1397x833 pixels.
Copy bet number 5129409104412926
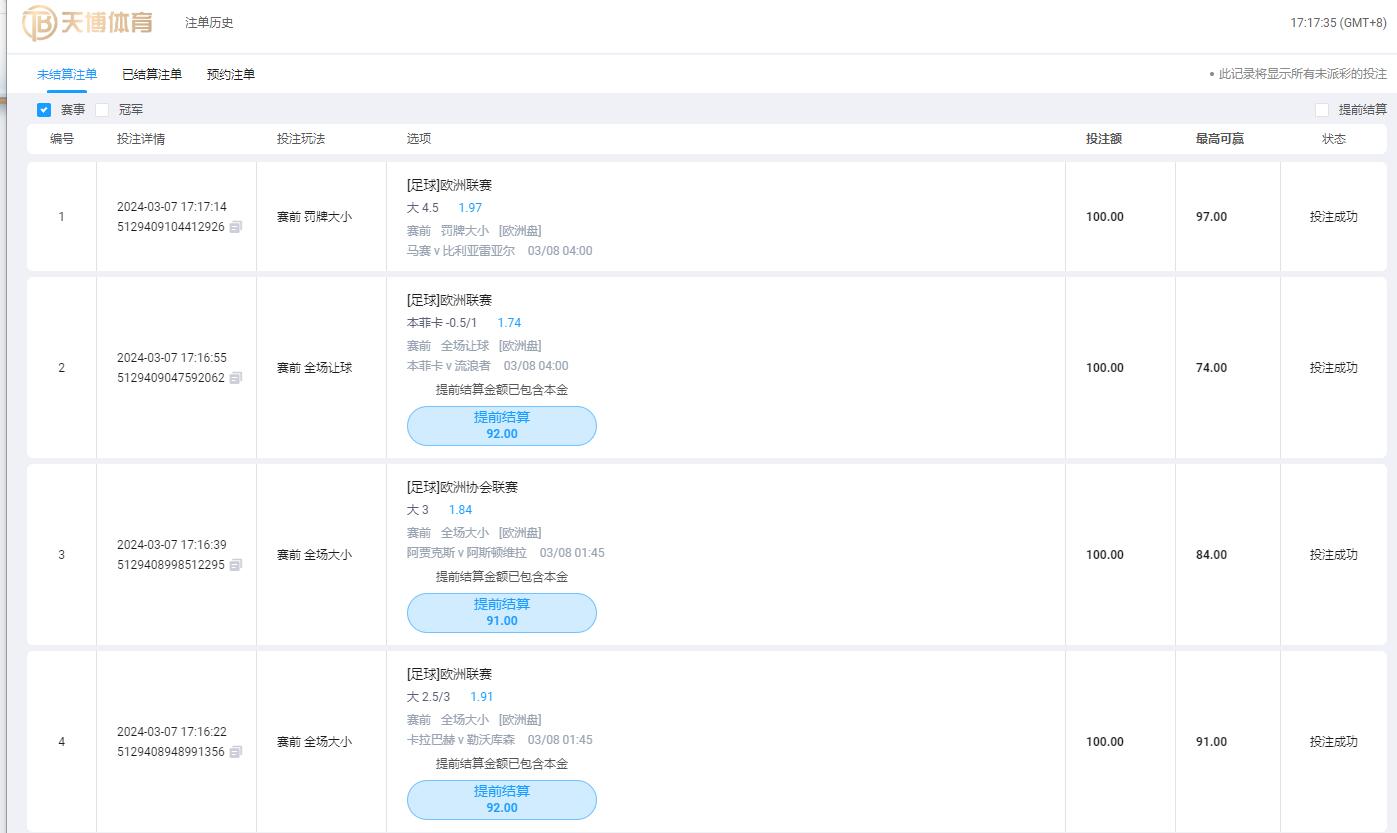point(236,227)
